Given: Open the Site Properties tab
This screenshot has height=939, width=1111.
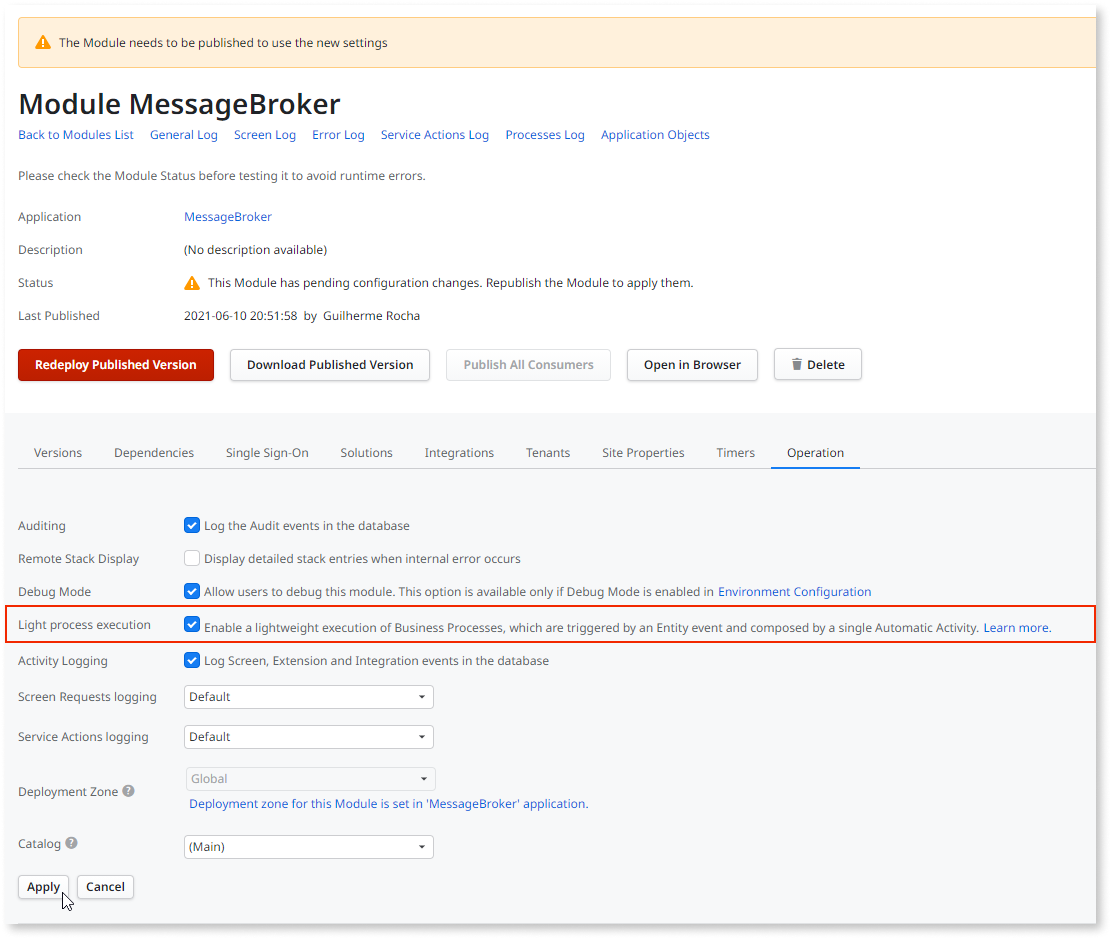Looking at the screenshot, I should (643, 452).
